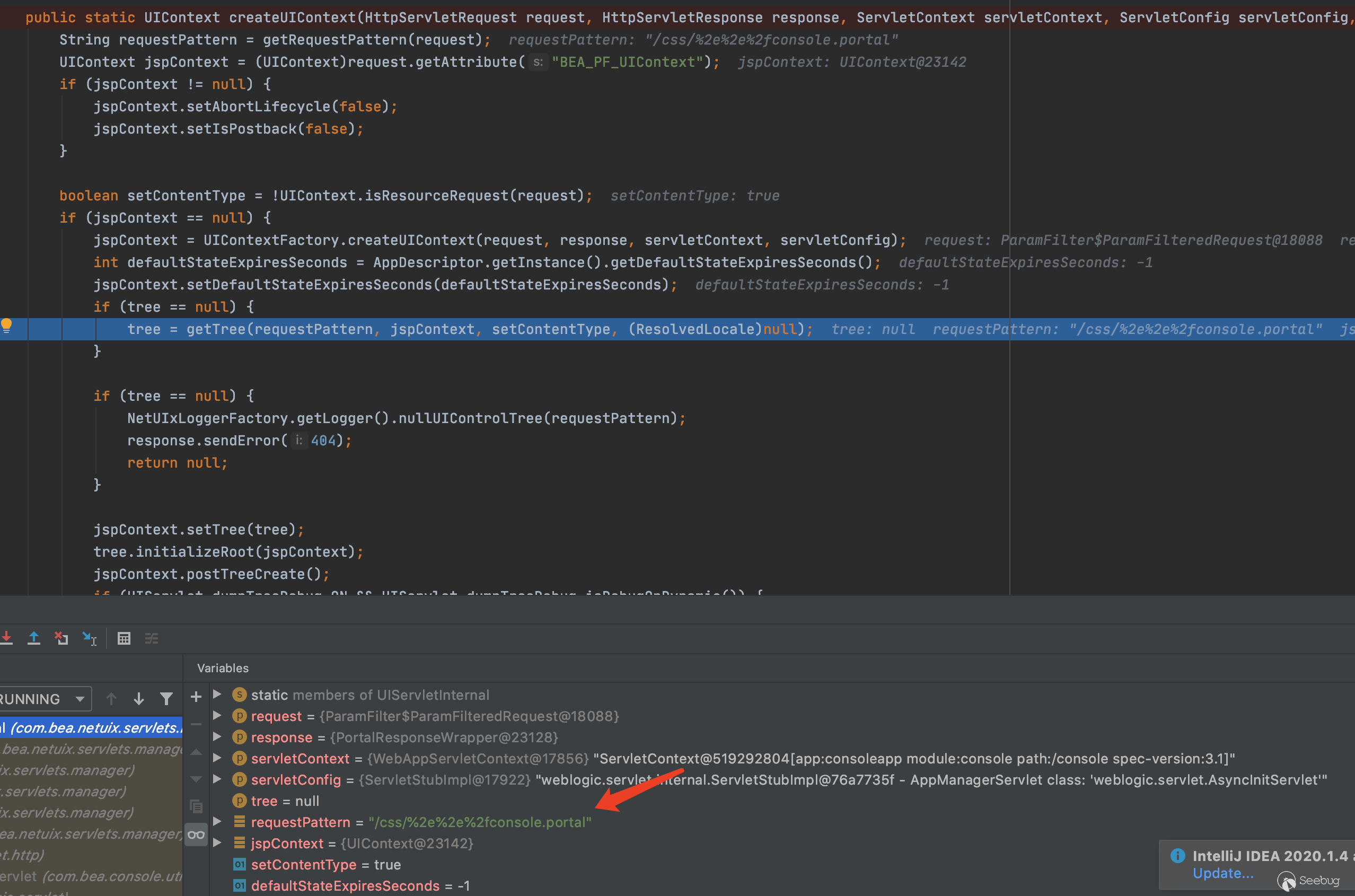The image size is (1355, 896).
Task: Toggle watches view glasses icon
Action: pos(196,835)
